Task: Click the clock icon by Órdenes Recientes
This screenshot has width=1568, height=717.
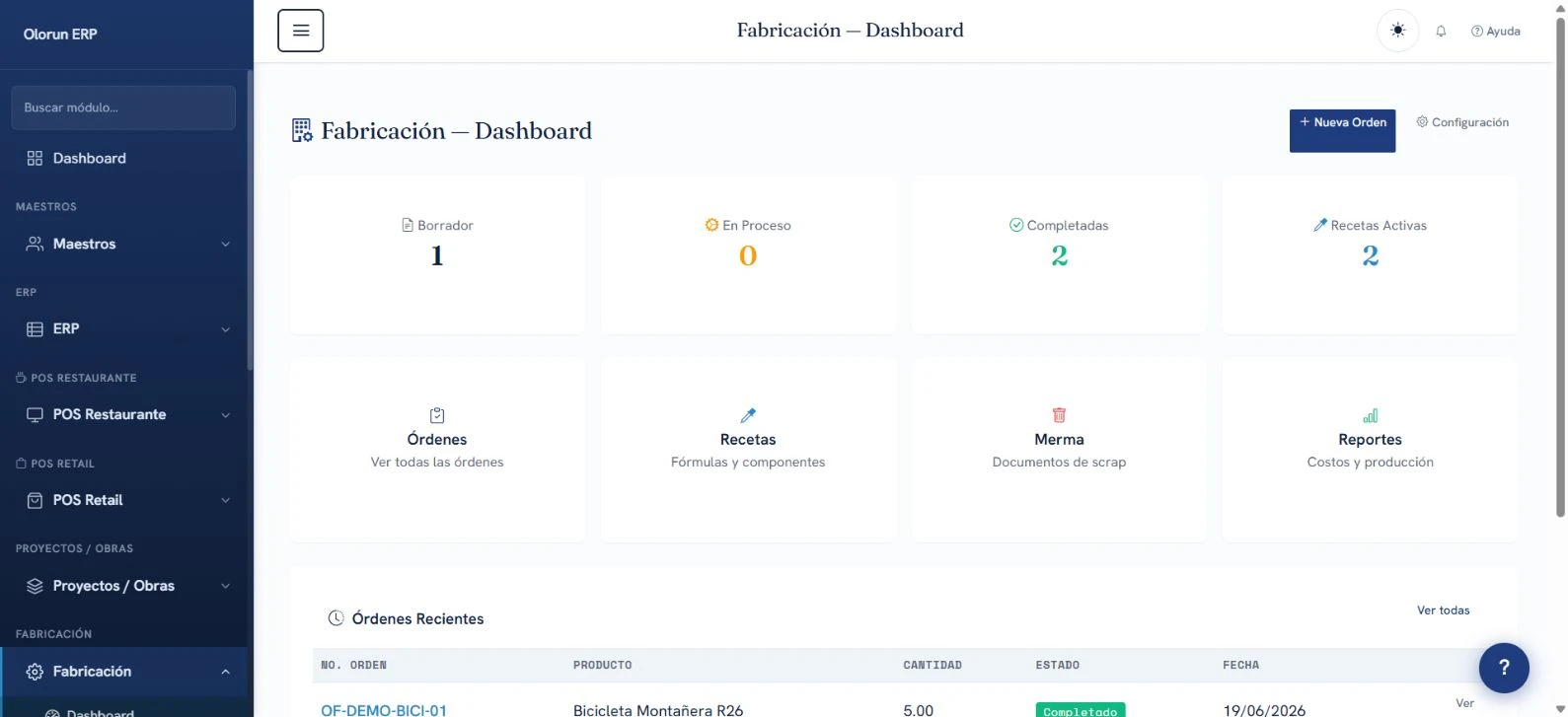Action: [x=336, y=618]
